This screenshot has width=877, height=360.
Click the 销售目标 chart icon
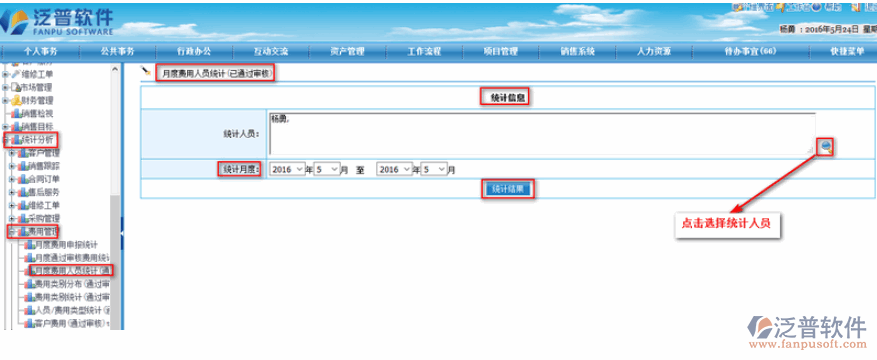point(16,127)
